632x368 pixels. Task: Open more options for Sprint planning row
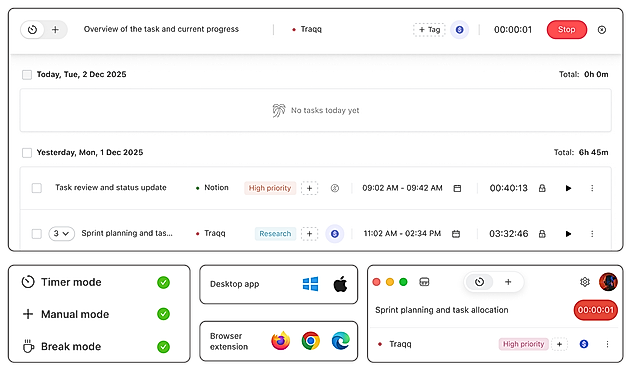tap(592, 234)
